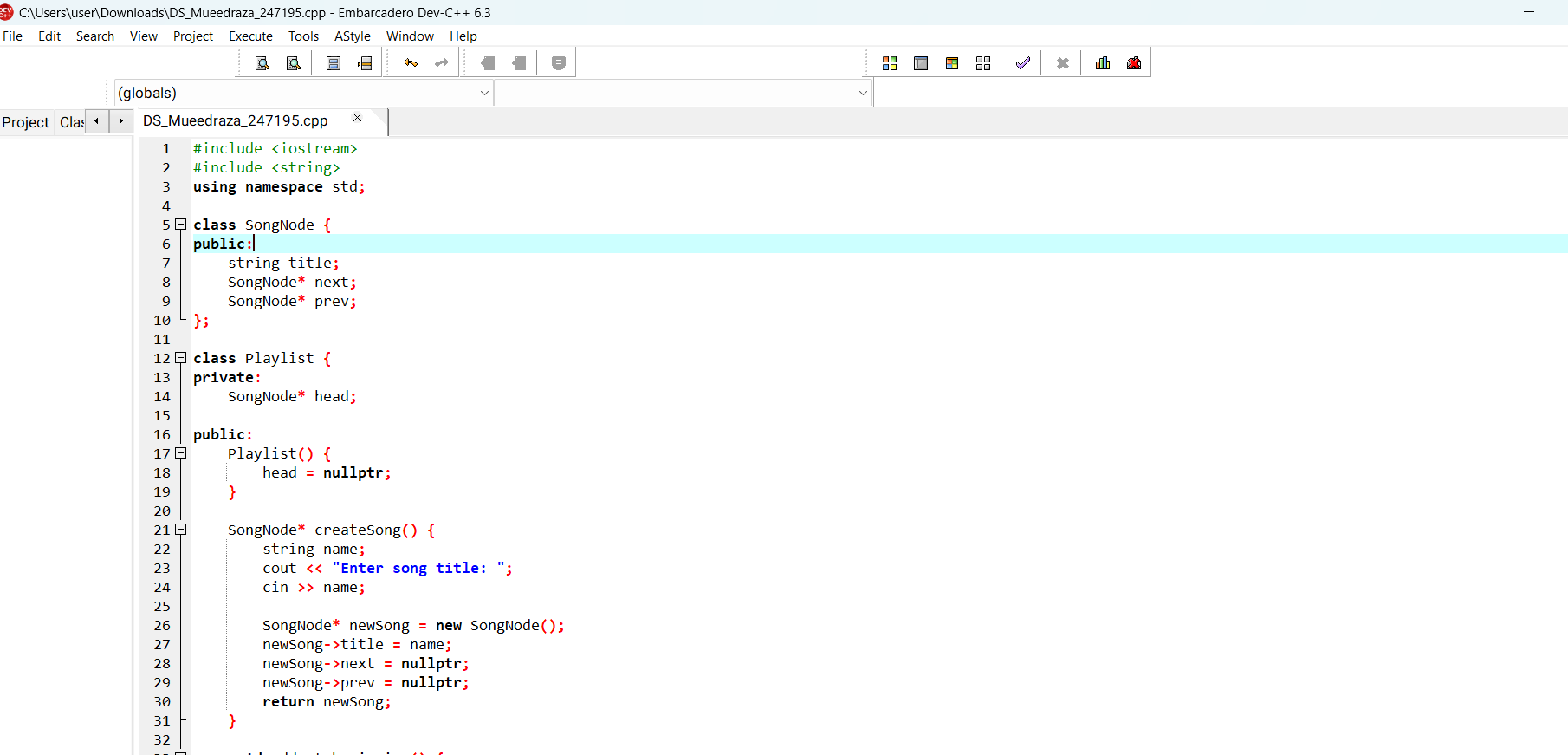Open the Execute menu
Viewport: 1568px width, 755px height.
coord(250,36)
